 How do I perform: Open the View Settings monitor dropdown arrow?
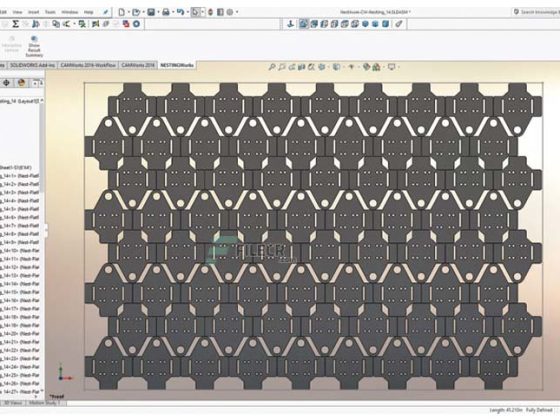coord(398,67)
